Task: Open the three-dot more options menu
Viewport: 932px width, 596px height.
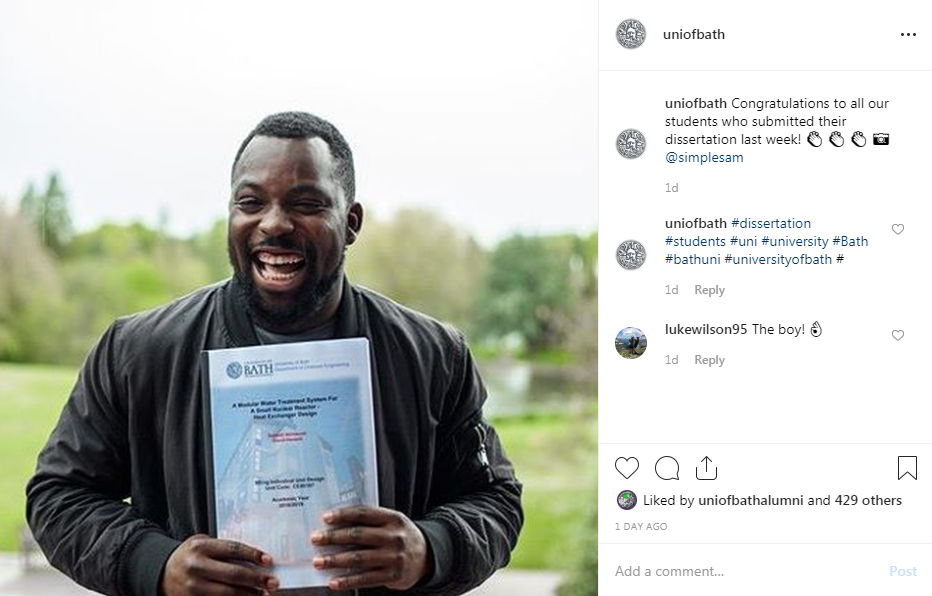Action: pos(908,34)
